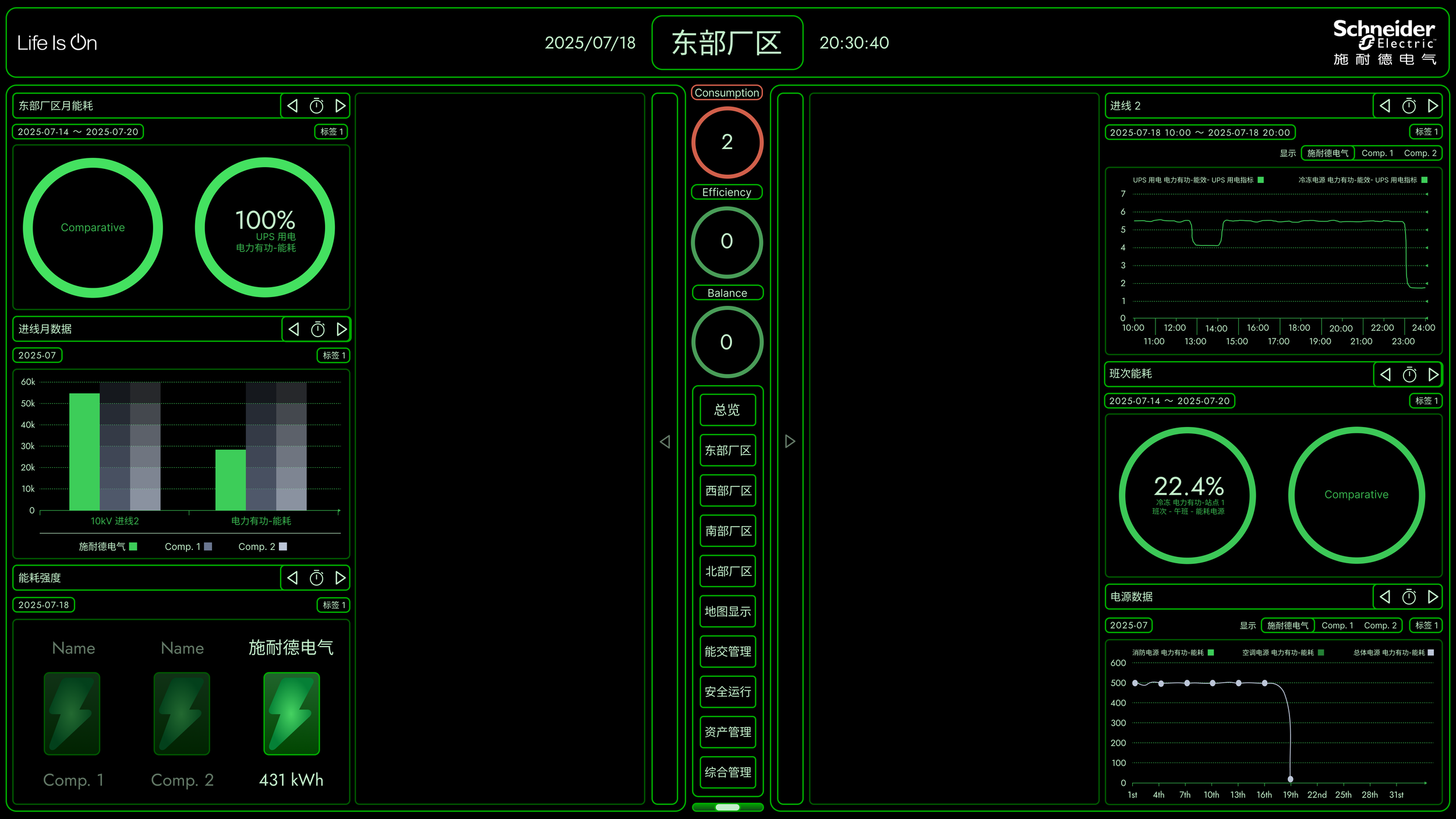The height and width of the screenshot is (819, 1456).
Task: Go to previous period in 电源数据 panel
Action: (1385, 597)
